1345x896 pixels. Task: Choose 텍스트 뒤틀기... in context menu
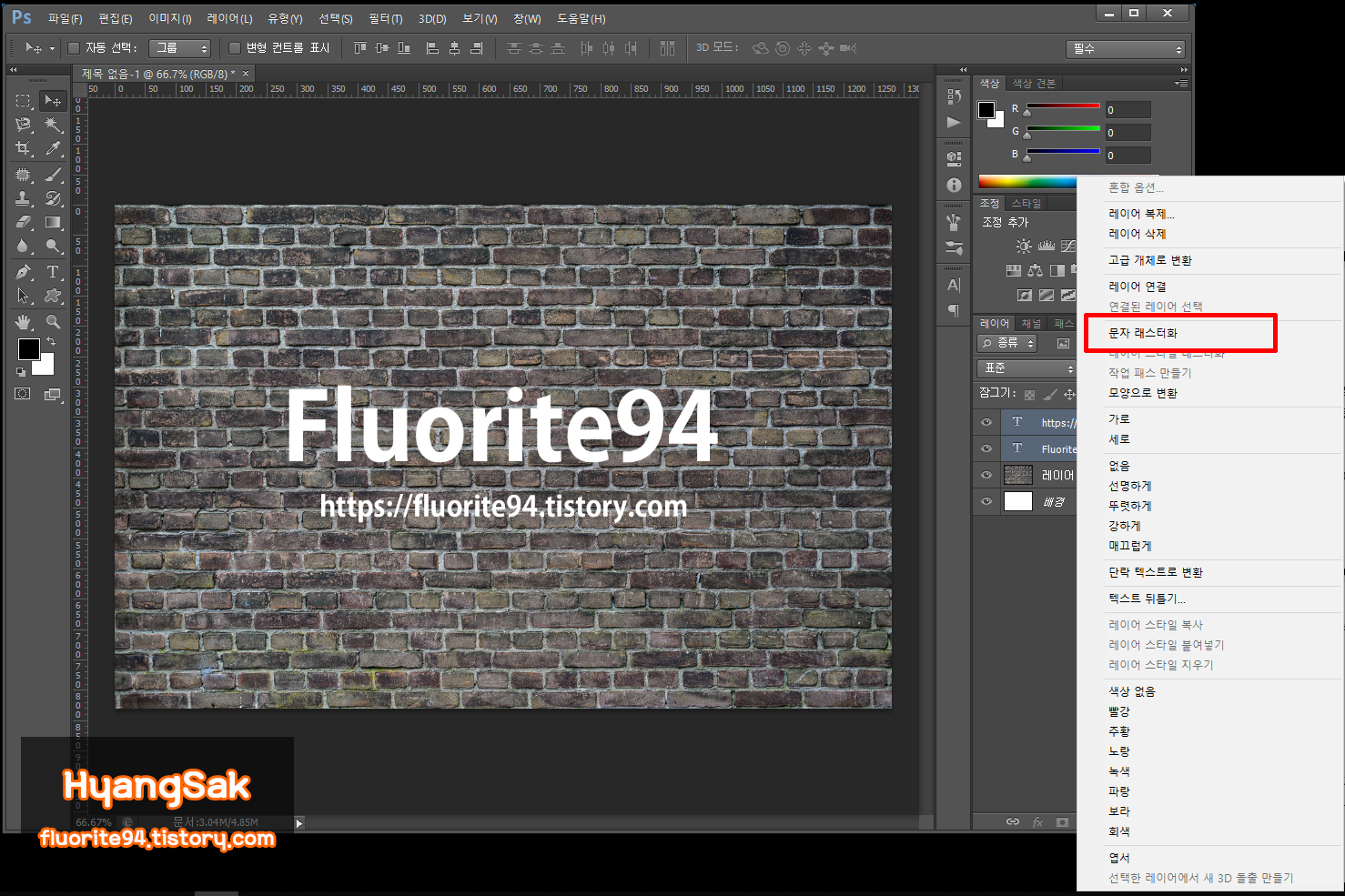pyautogui.click(x=1147, y=599)
